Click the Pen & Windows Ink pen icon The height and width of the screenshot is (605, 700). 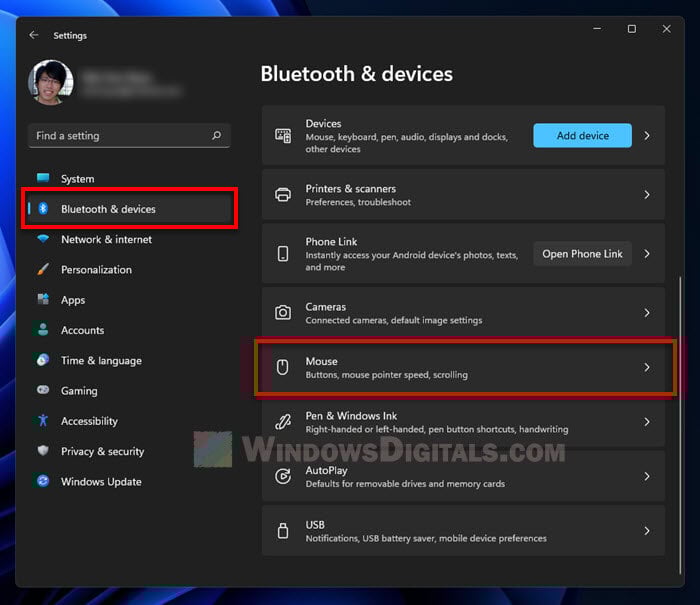click(x=283, y=421)
